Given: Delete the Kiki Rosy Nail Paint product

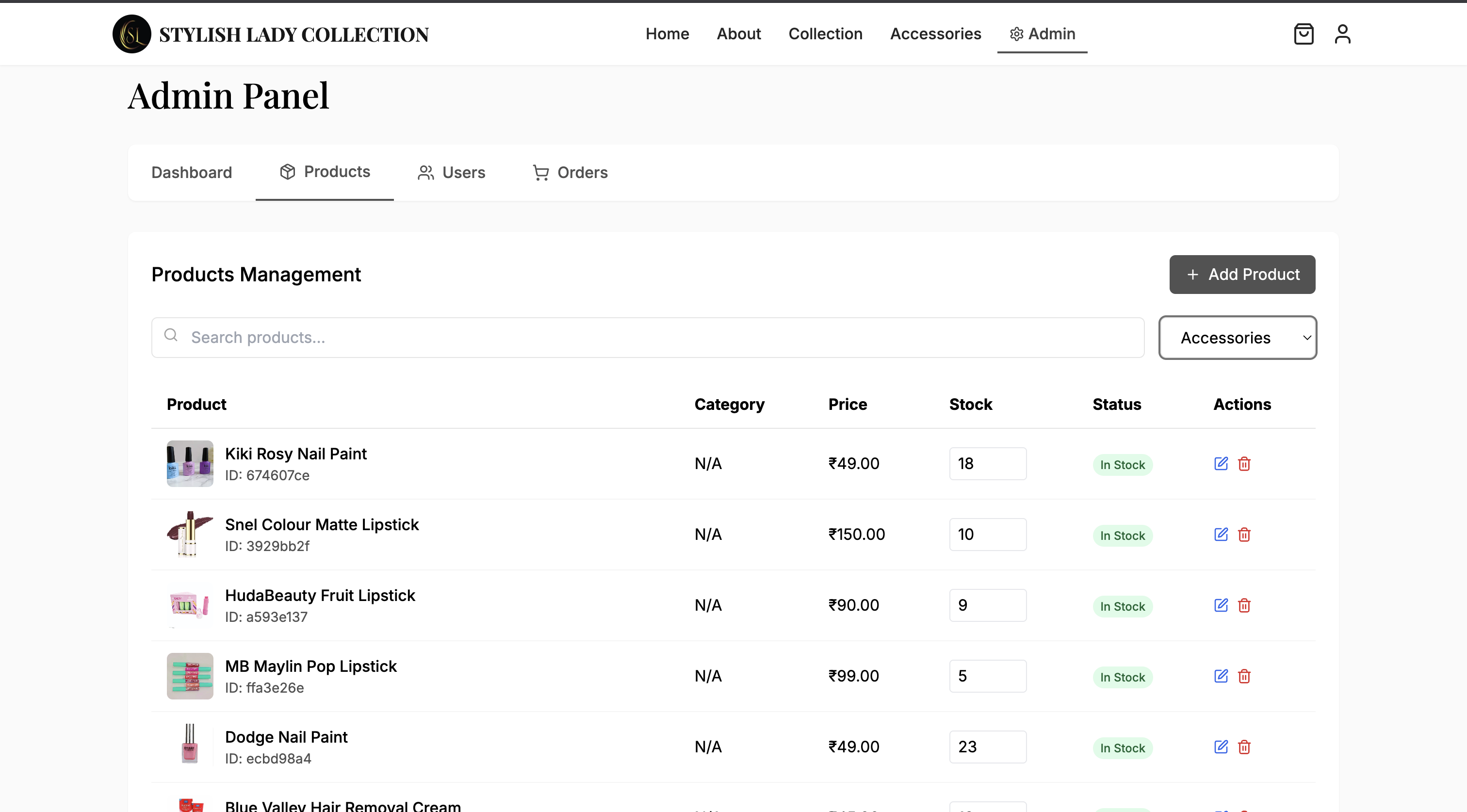Looking at the screenshot, I should coord(1244,464).
